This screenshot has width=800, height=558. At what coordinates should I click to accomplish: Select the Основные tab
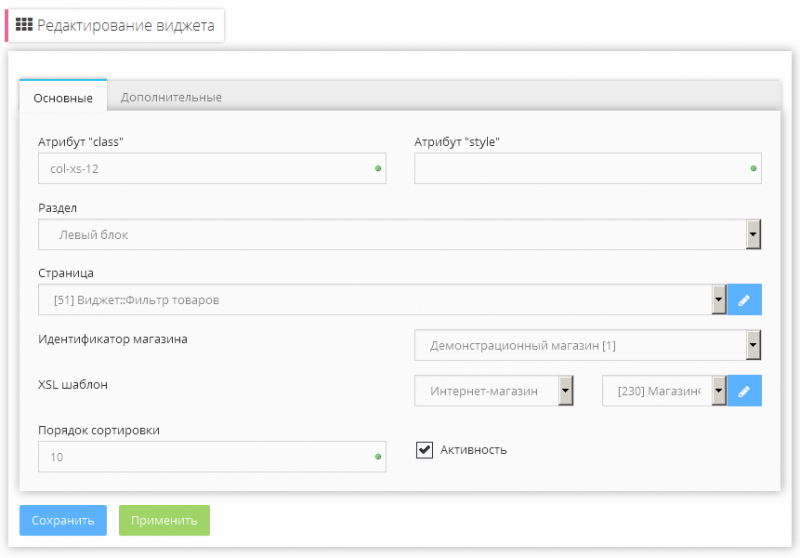(63, 97)
